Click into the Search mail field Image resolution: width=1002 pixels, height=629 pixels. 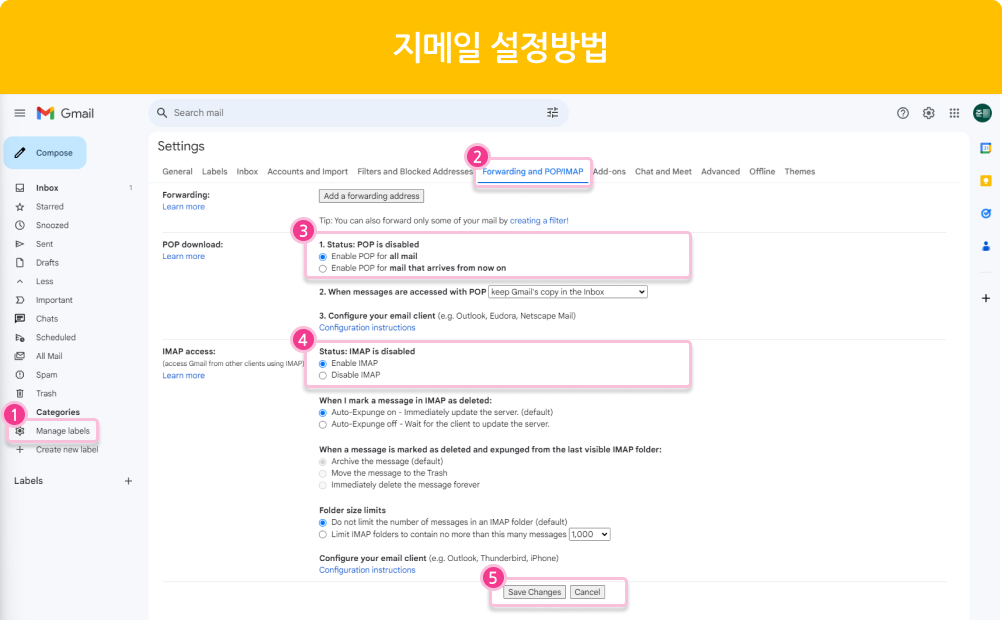coord(358,113)
